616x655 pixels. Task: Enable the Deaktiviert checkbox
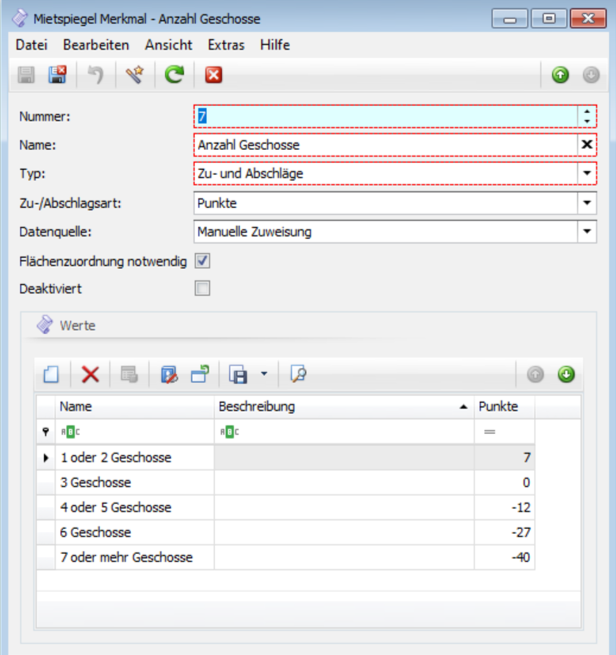(202, 288)
